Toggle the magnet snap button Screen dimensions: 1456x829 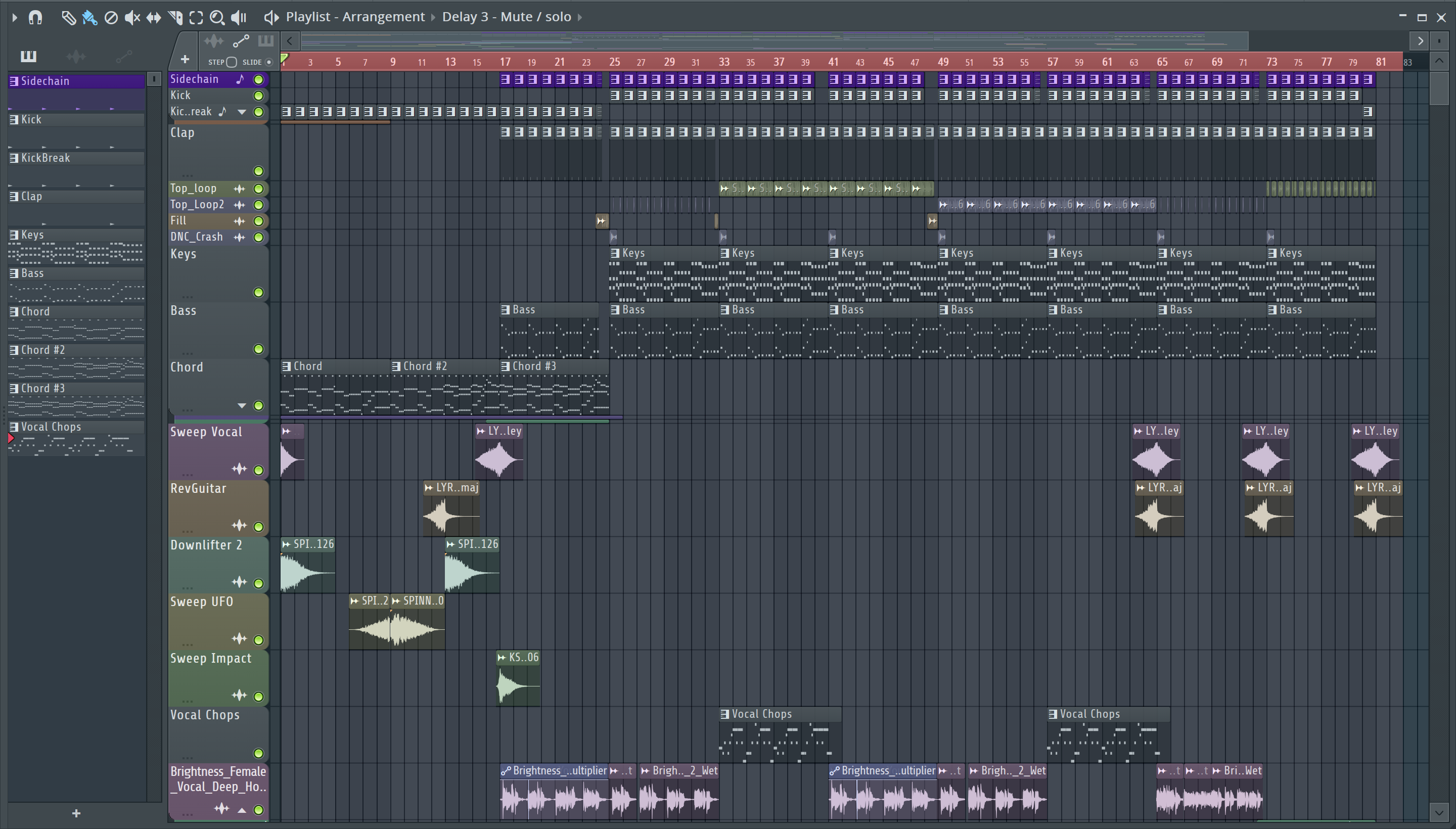point(35,17)
